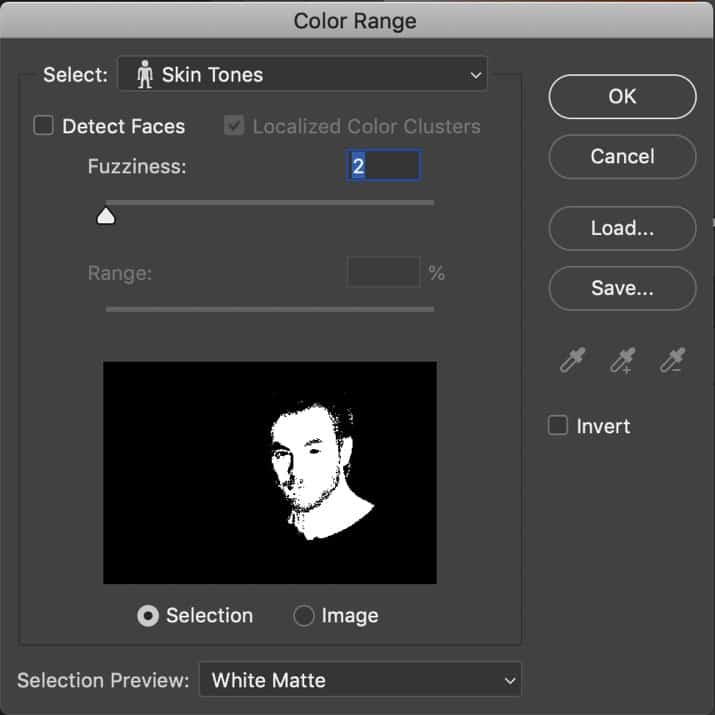Expand the Selection Preview White Matte dropdown
This screenshot has height=715, width=715.
[x=360, y=680]
